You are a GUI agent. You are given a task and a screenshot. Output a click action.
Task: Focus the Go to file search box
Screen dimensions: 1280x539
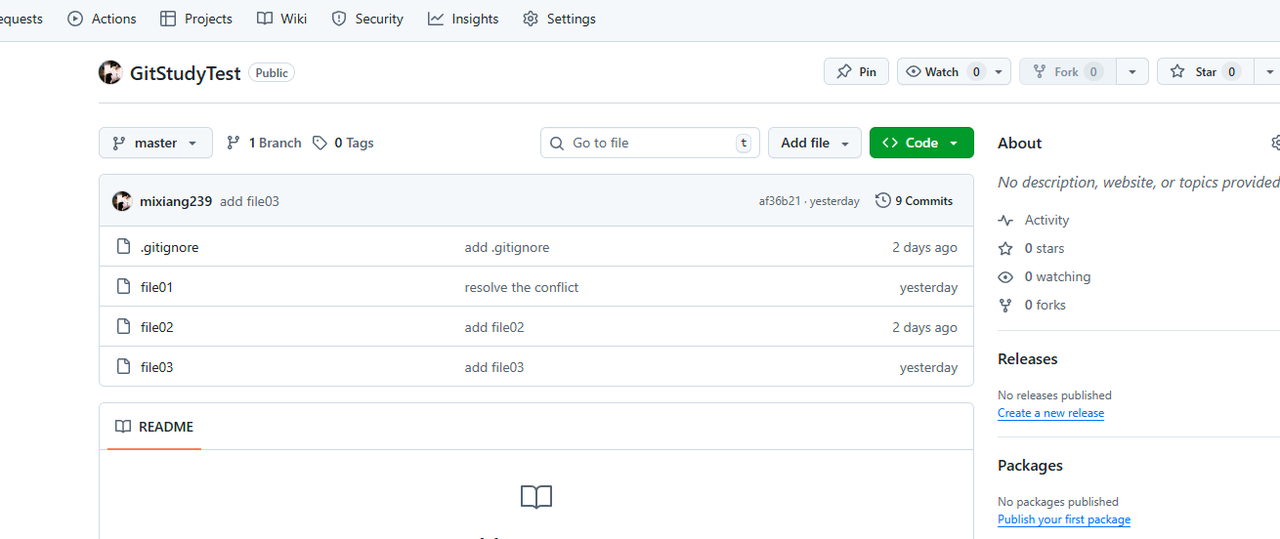[x=650, y=143]
